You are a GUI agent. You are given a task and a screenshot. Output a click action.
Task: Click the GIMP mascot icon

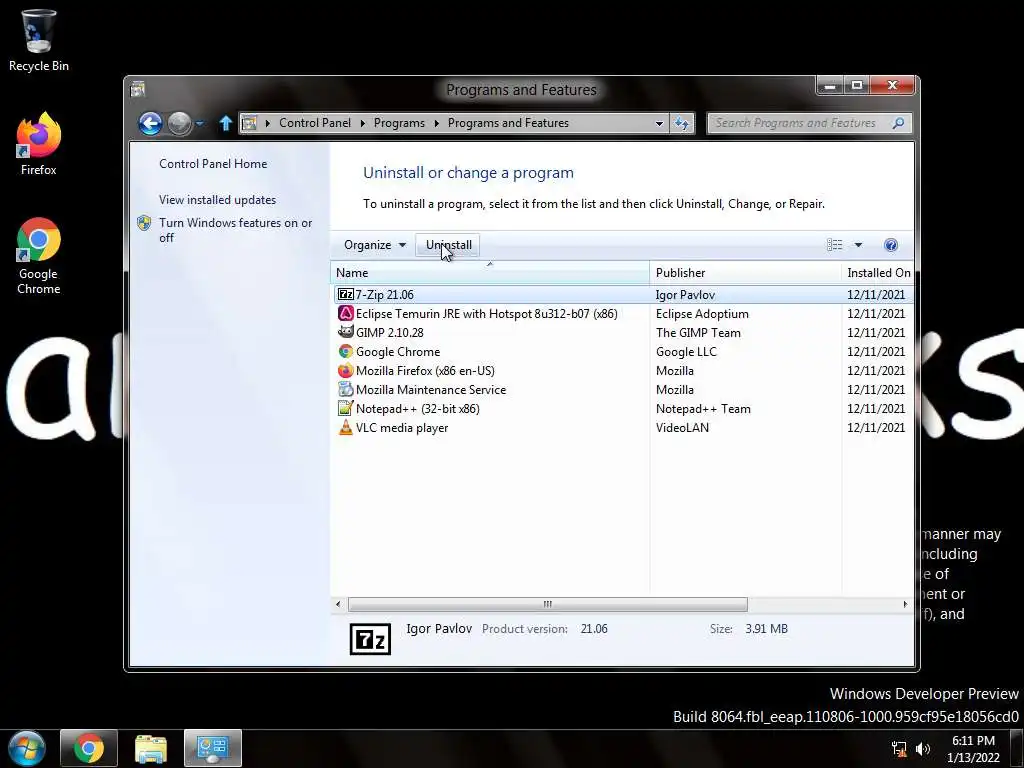pyautogui.click(x=345, y=332)
